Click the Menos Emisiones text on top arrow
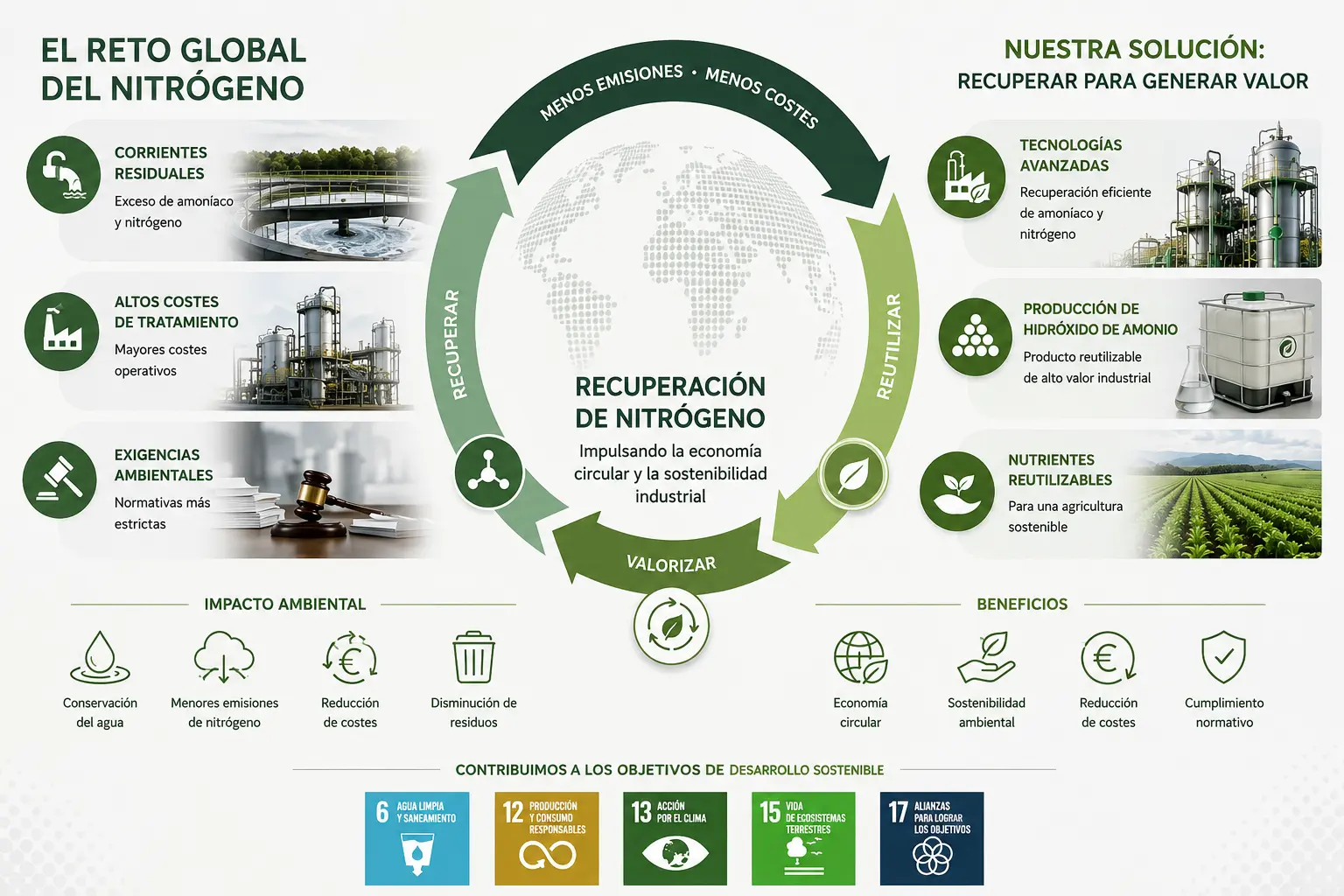 (x=611, y=91)
